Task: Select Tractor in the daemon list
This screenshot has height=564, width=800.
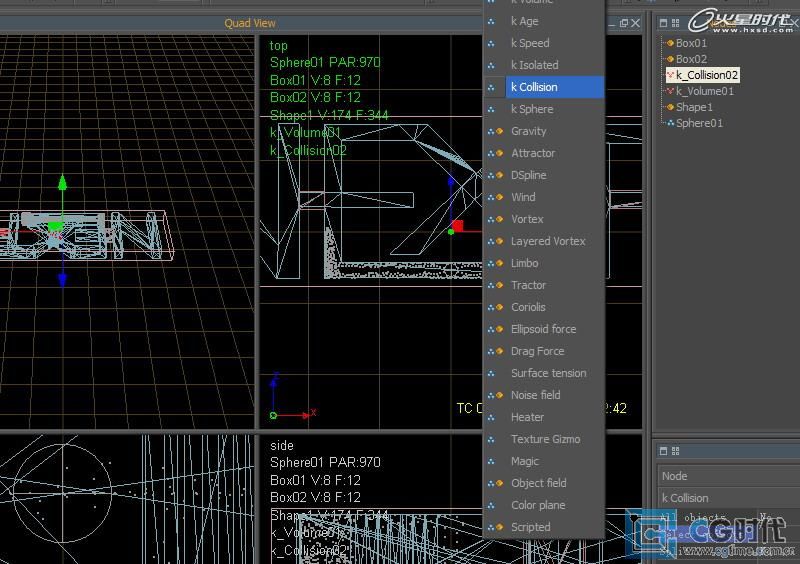Action: 544,285
